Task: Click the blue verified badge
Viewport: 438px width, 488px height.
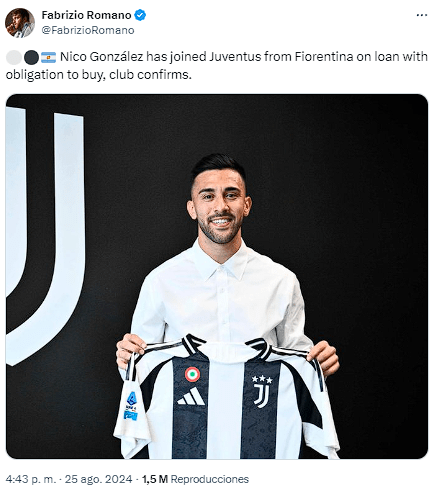Action: [x=140, y=15]
